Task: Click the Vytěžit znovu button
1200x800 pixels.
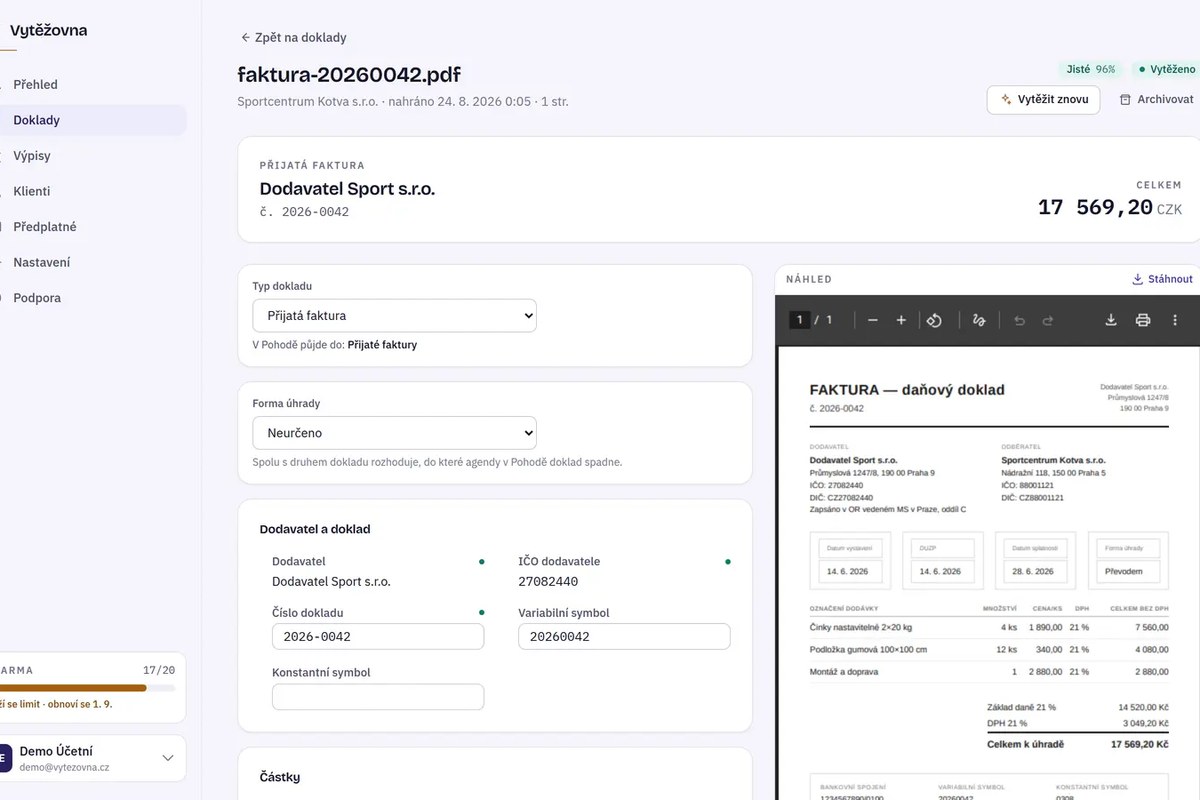Action: [1044, 100]
